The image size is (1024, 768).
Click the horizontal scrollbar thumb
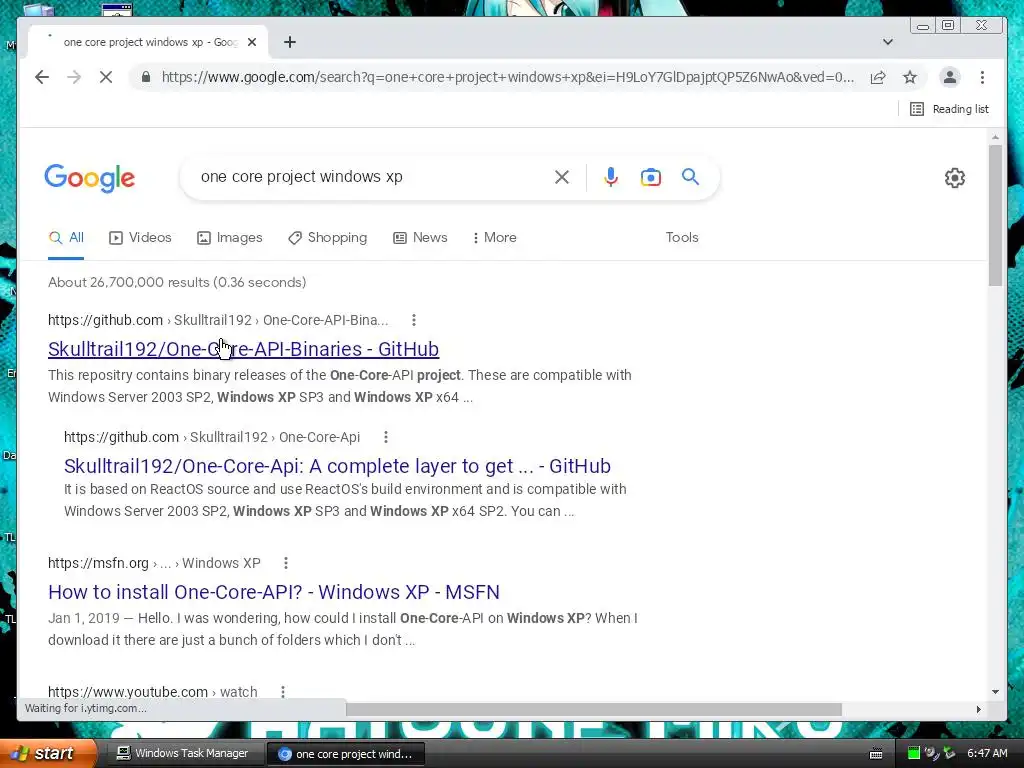[594, 709]
